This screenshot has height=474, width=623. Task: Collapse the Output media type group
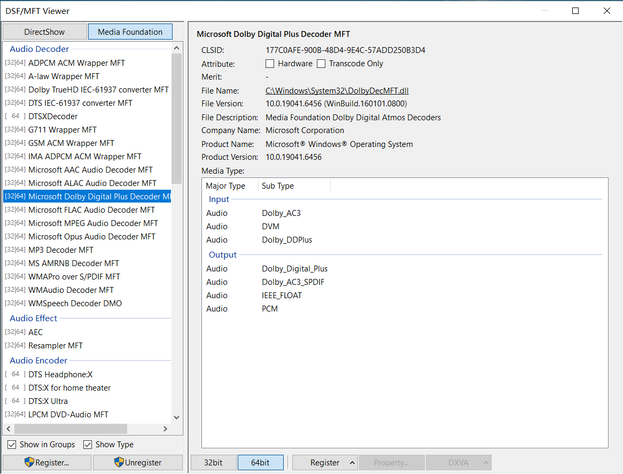tap(222, 255)
